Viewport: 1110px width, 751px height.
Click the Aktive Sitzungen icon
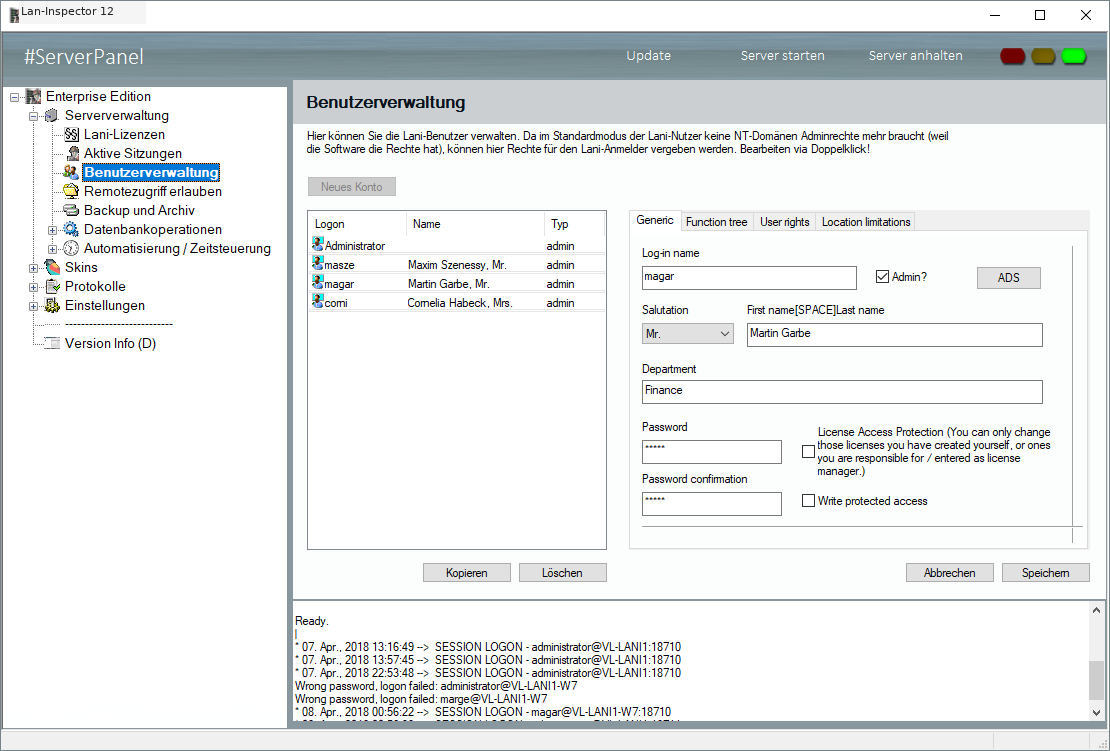[72, 154]
